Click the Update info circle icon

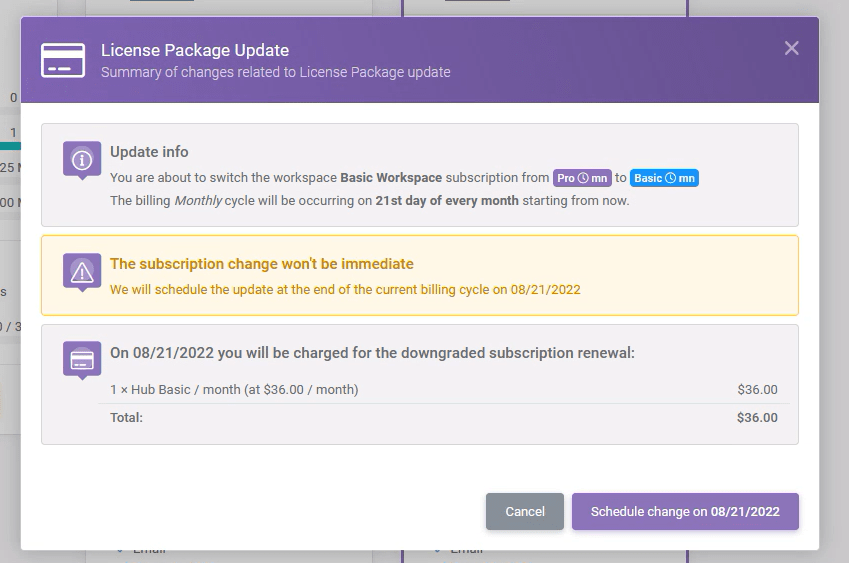coord(82,160)
